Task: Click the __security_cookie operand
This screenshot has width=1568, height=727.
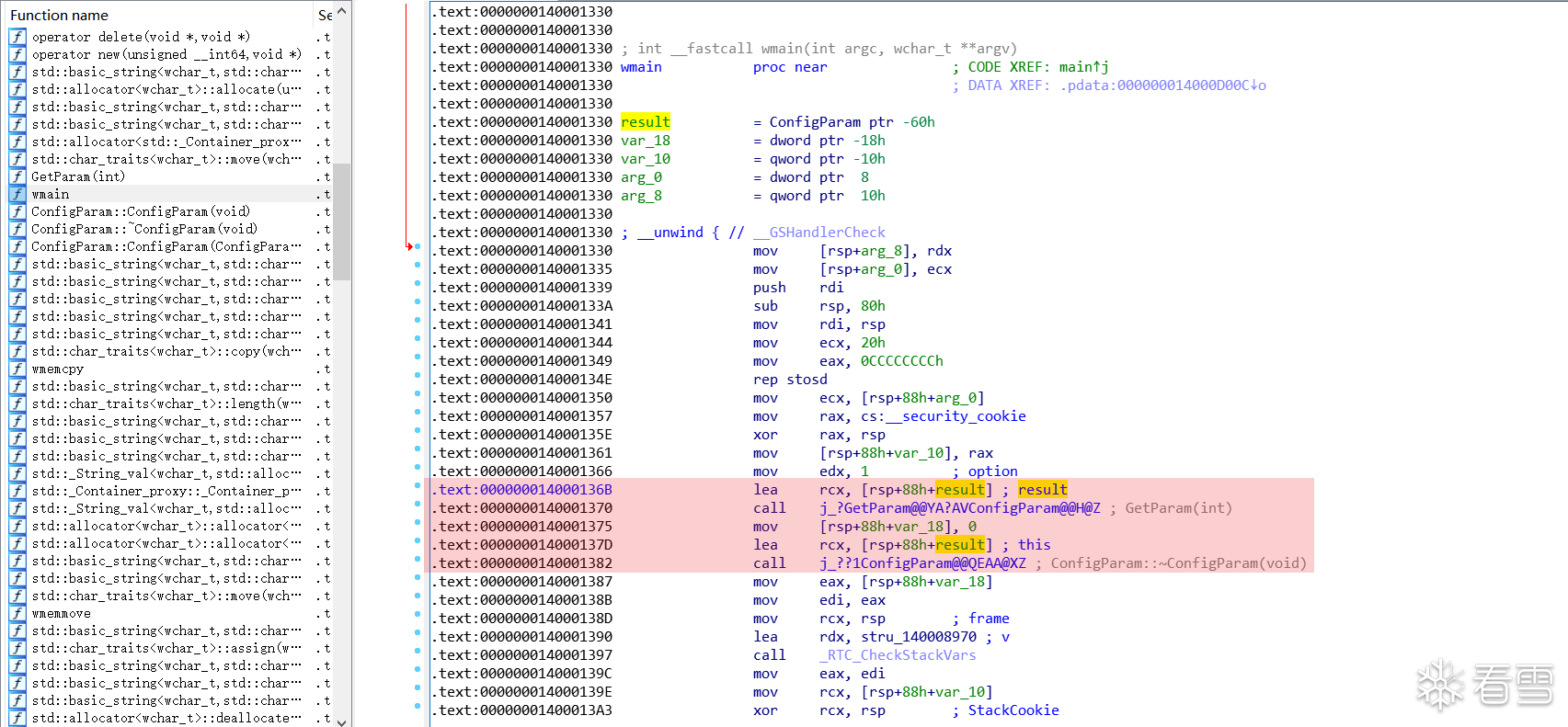Action: 956,416
